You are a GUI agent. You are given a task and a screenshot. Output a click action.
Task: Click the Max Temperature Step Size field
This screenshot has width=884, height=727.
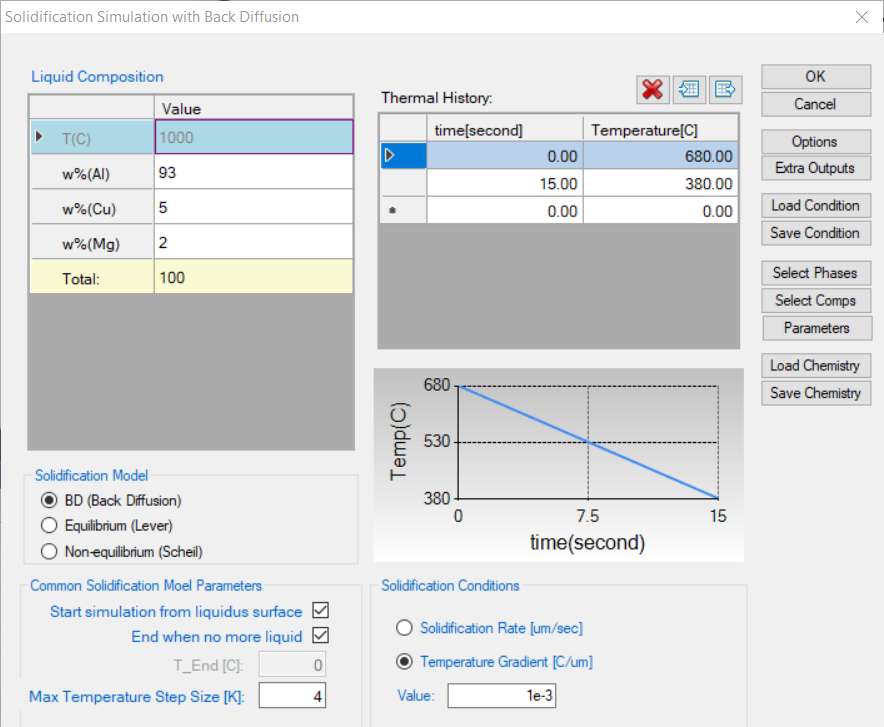tap(292, 696)
